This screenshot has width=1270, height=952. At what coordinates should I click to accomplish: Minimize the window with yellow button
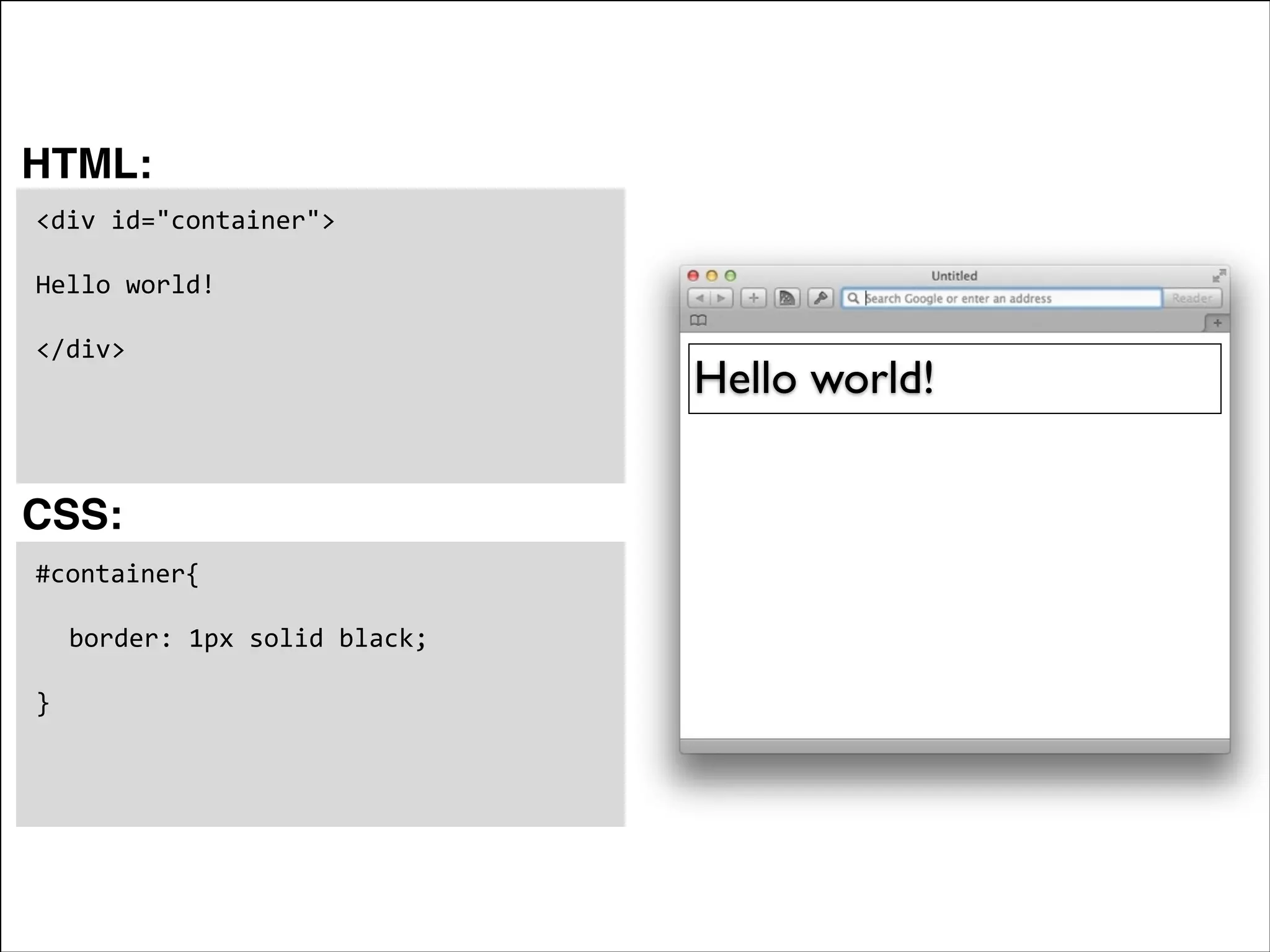pyautogui.click(x=712, y=275)
